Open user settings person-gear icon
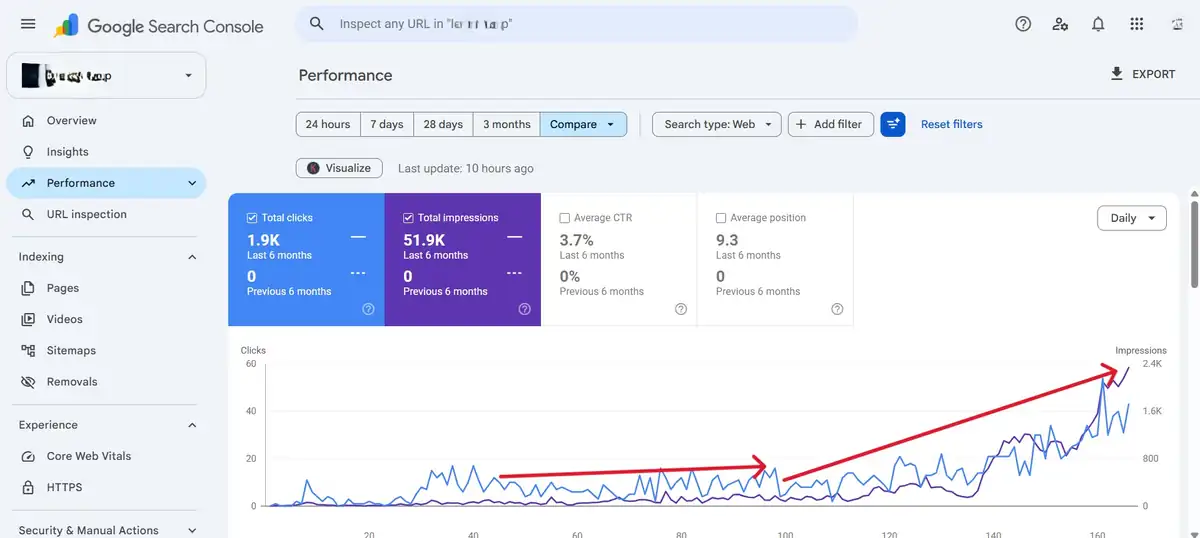Screen dimensions: 1200x538 point(1061,24)
